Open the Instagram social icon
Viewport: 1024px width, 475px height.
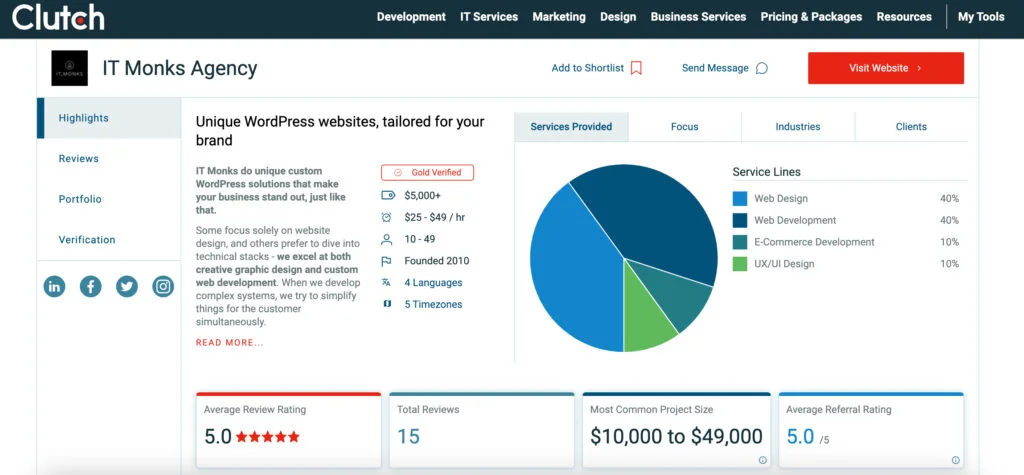(x=163, y=287)
